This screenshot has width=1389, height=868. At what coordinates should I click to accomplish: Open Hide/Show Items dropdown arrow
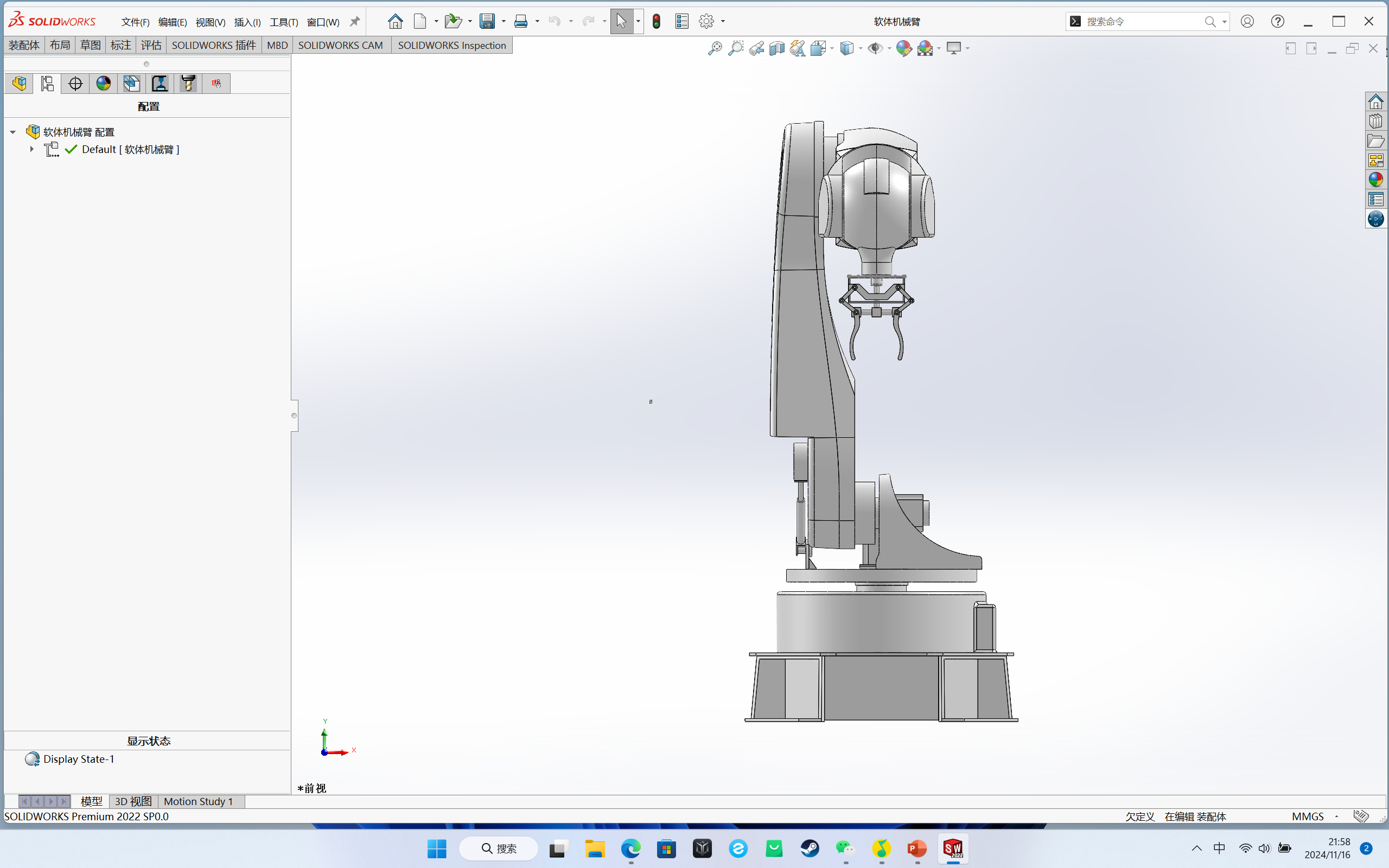(889, 48)
